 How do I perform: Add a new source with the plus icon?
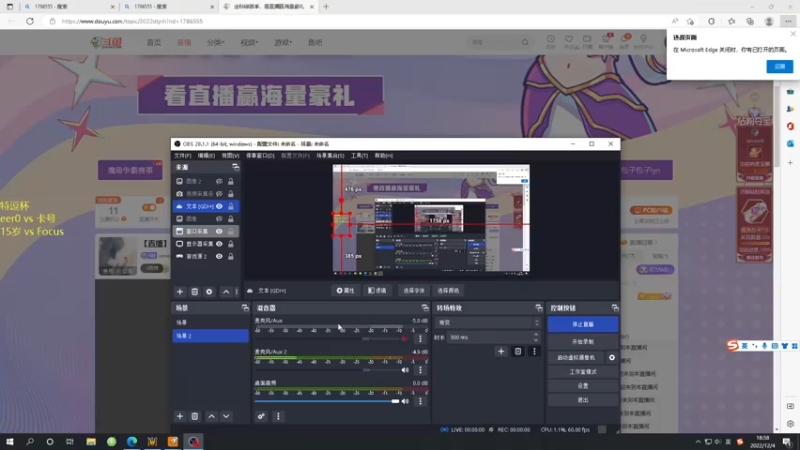pyautogui.click(x=180, y=292)
